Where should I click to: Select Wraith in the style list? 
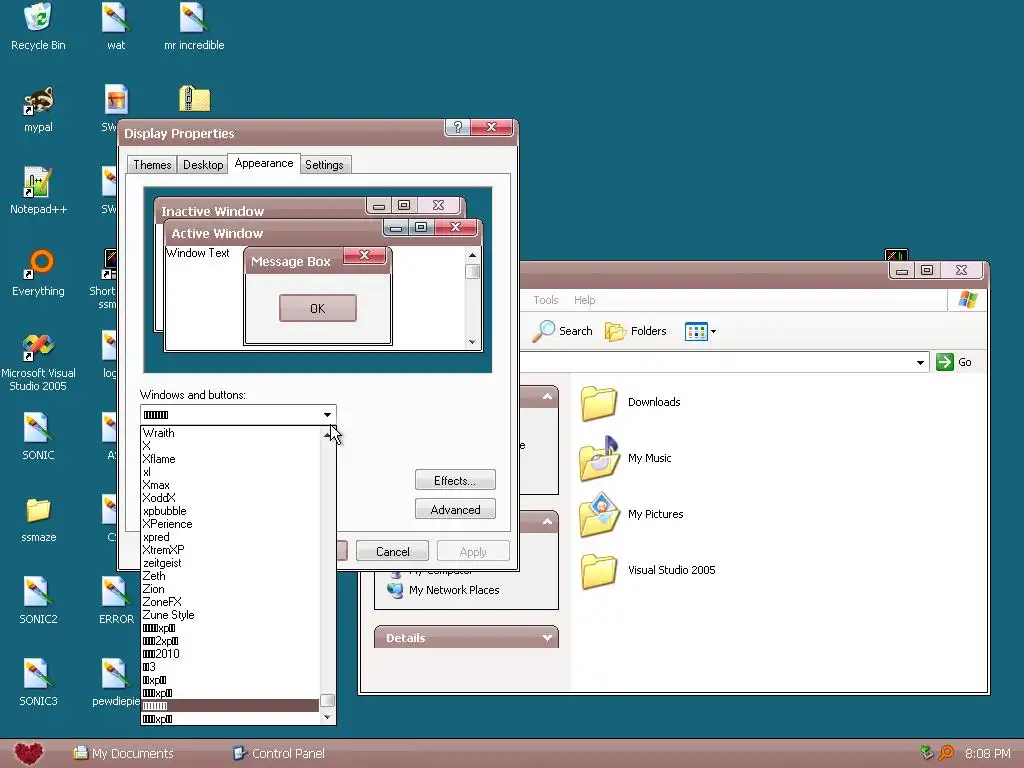(x=230, y=433)
